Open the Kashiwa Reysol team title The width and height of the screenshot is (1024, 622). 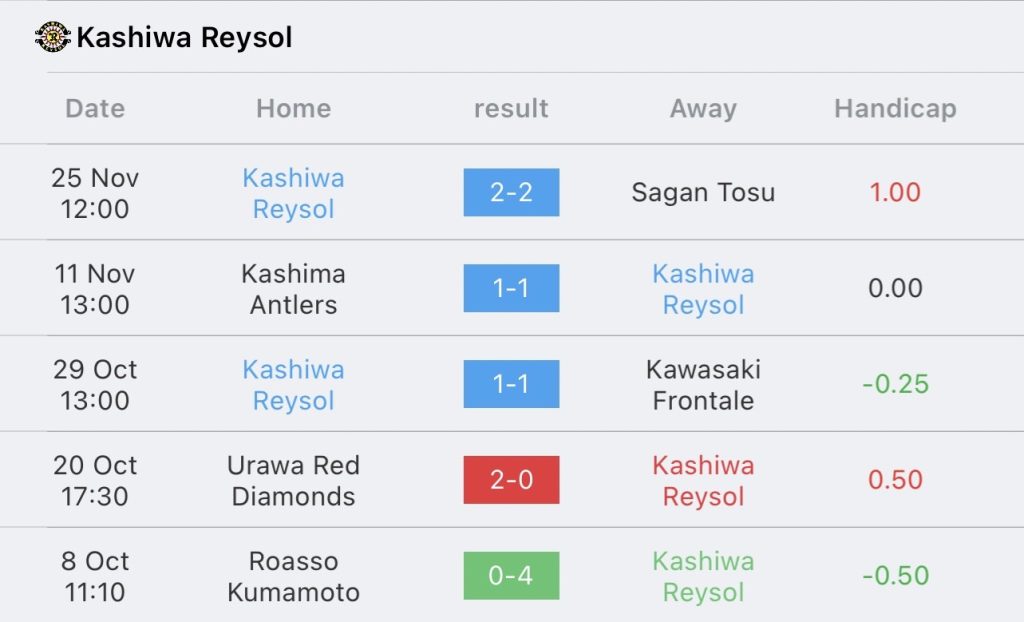tap(184, 38)
